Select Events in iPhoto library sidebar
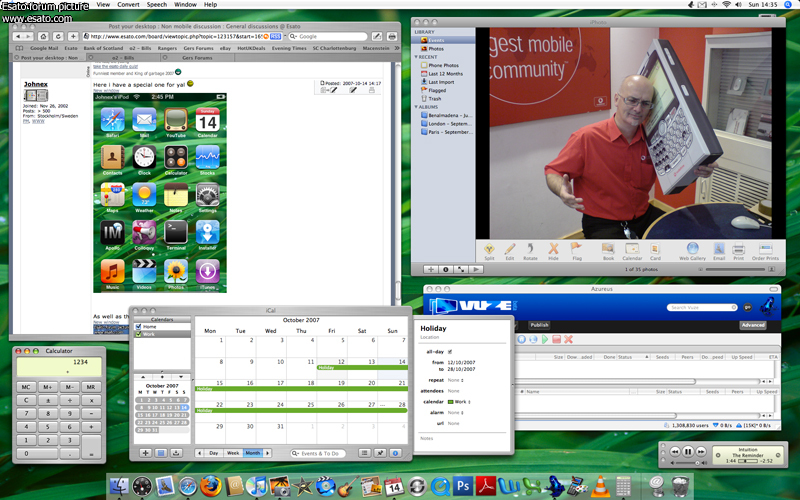The image size is (800, 500). pyautogui.click(x=443, y=40)
